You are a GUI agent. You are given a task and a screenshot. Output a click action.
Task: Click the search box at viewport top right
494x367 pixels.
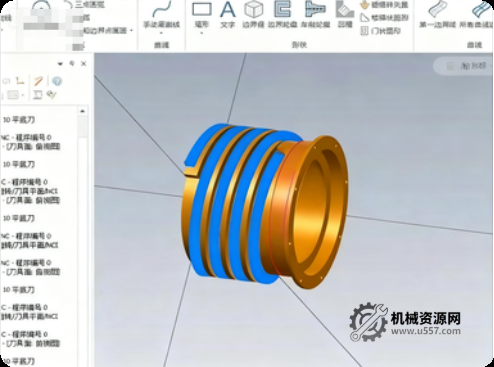pyautogui.click(x=463, y=66)
